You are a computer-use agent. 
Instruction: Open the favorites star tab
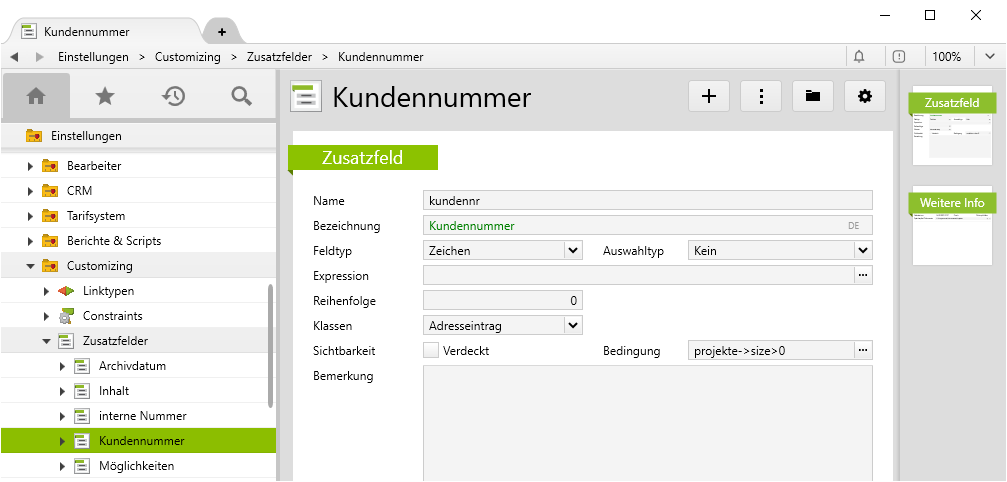pos(105,96)
